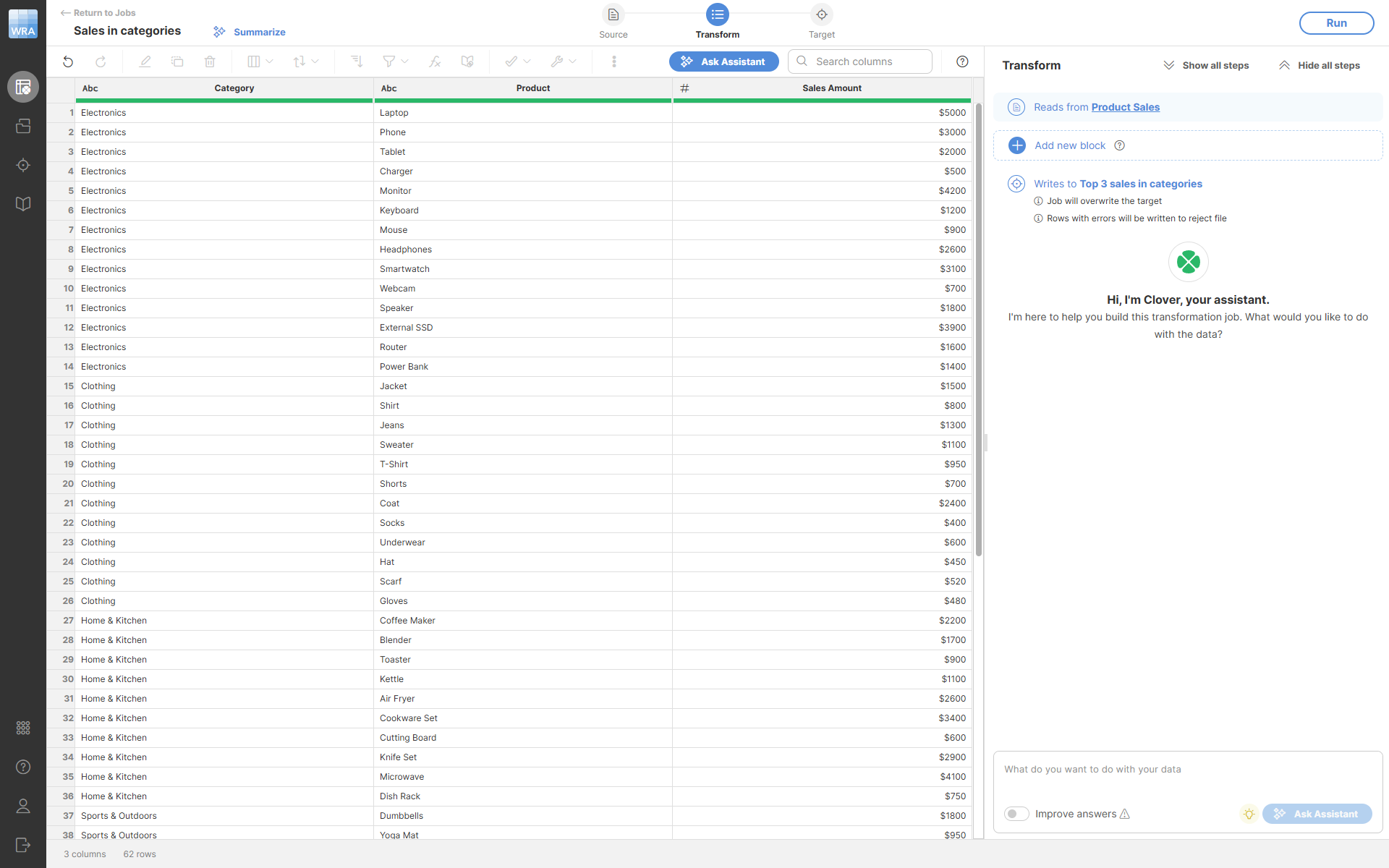Toggle the suggestion lightbulb near Ask Assistant
Viewport: 1389px width, 868px height.
(x=1249, y=814)
